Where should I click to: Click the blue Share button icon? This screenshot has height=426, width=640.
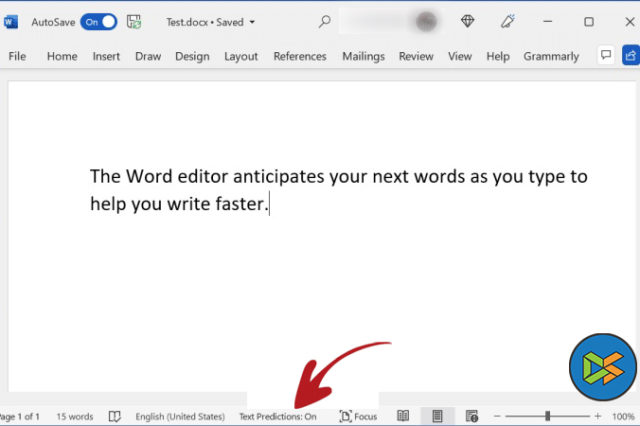[631, 56]
